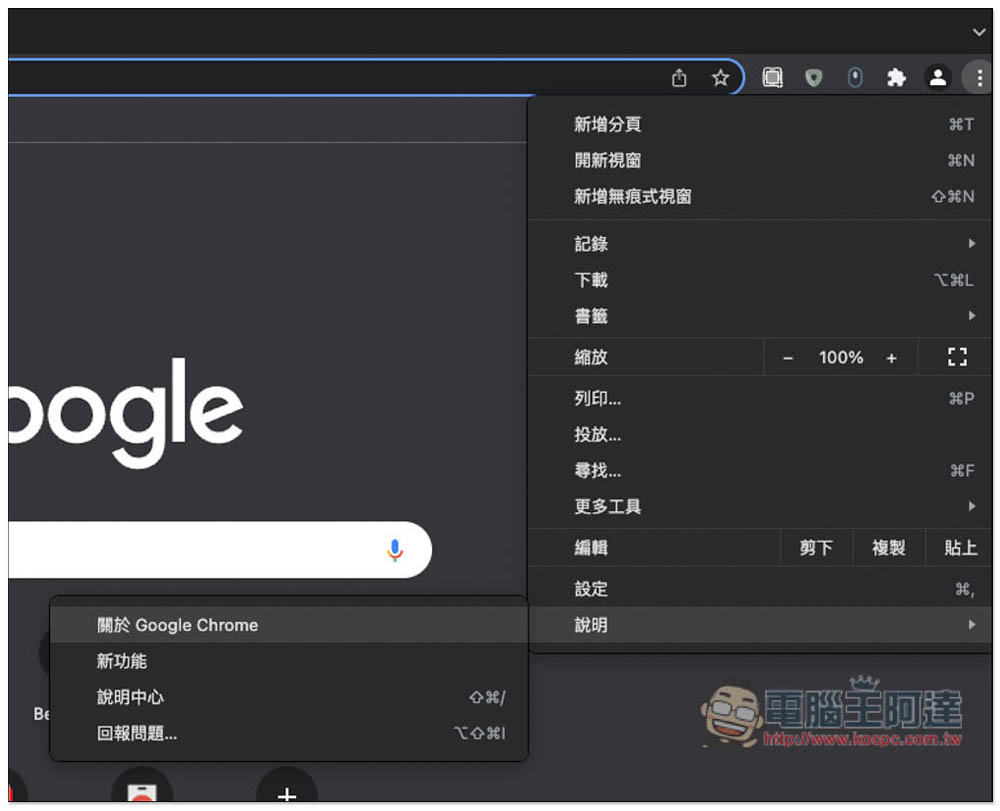
Task: Click the 100% zoom level value
Action: pos(841,357)
